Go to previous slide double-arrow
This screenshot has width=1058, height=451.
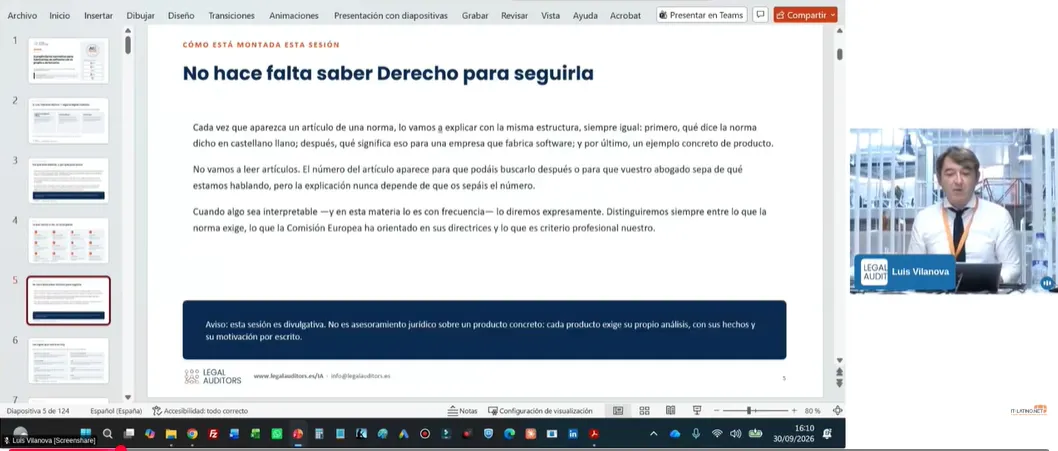839,371
